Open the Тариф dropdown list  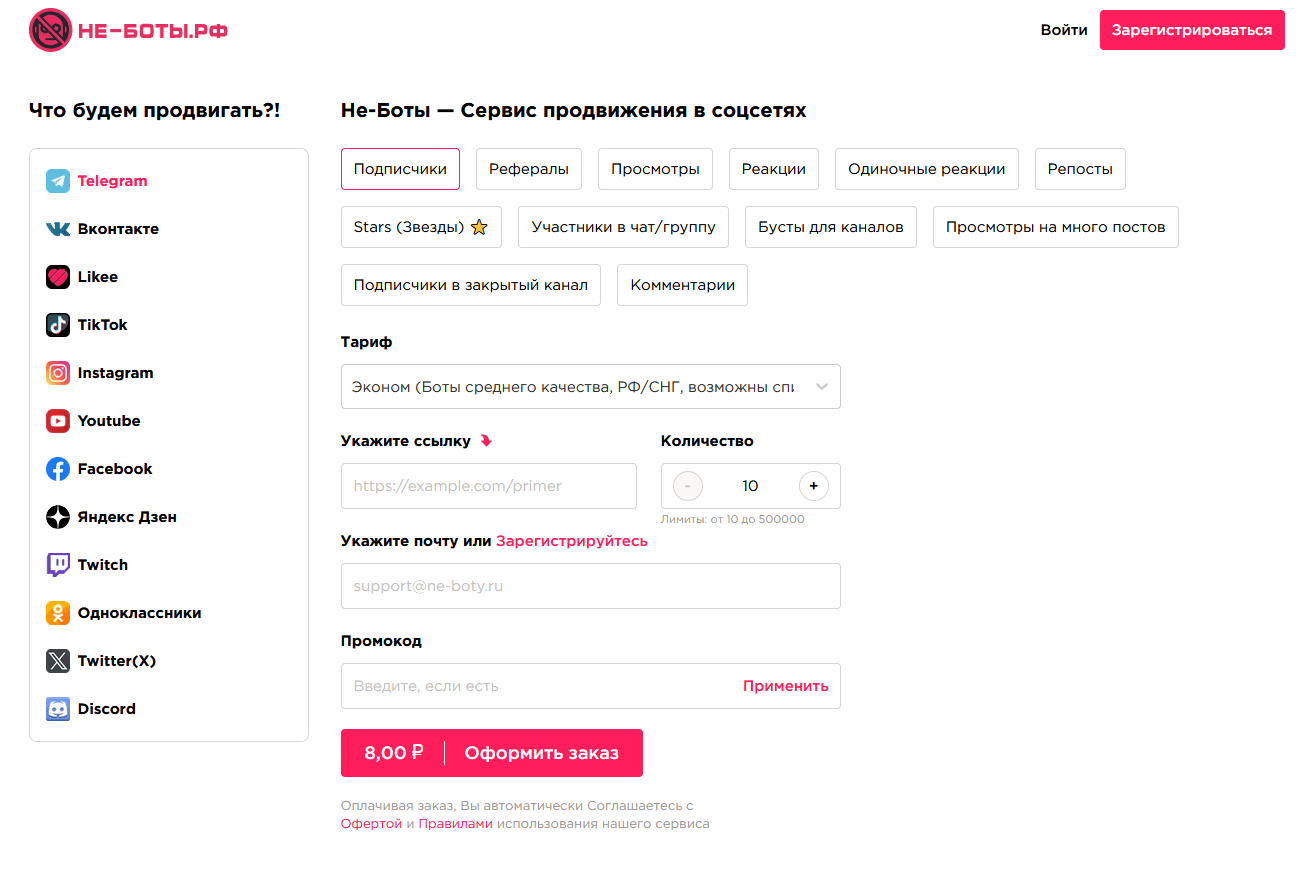[591, 387]
